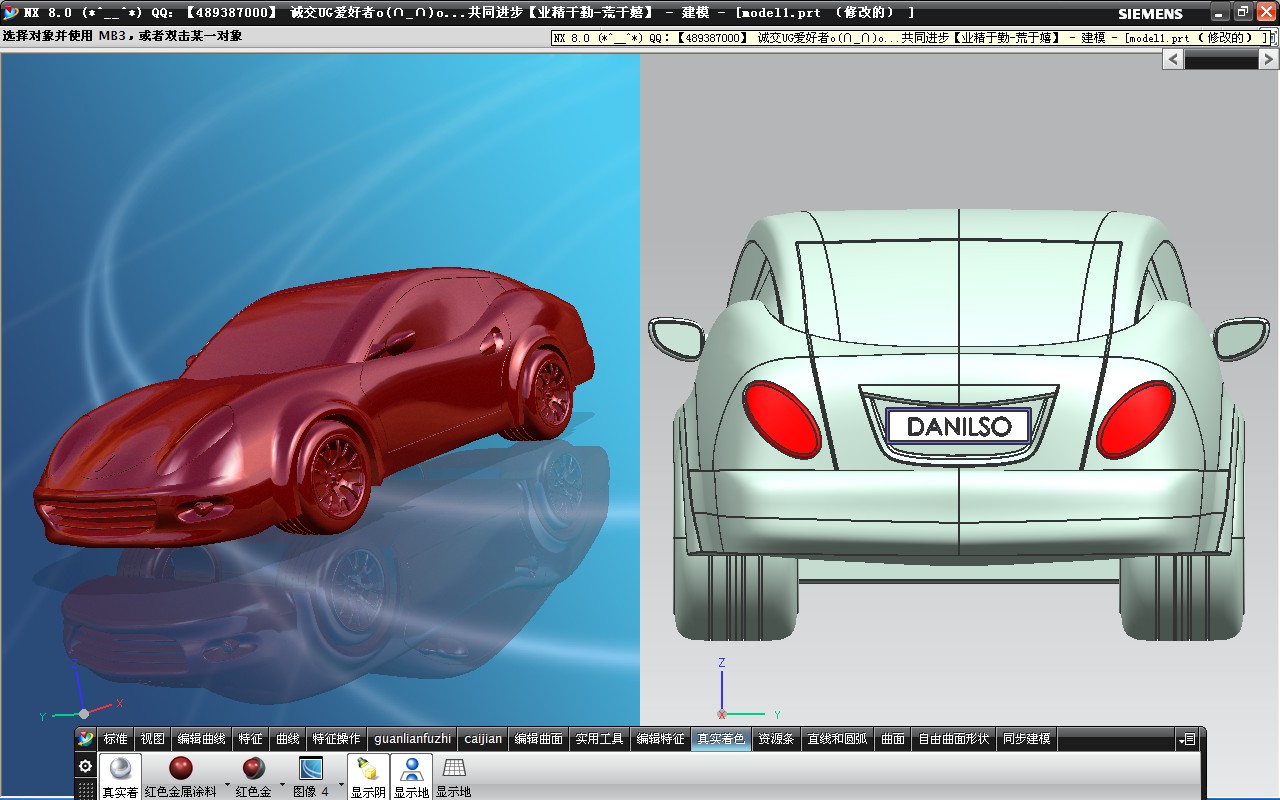Click right scroll arrow at top right
Screen dimensions: 1280x800
[1269, 60]
